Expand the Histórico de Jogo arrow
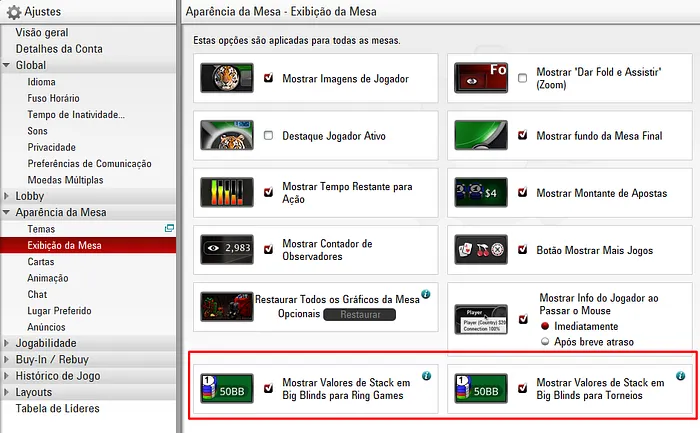700x433 pixels. [x=6, y=376]
